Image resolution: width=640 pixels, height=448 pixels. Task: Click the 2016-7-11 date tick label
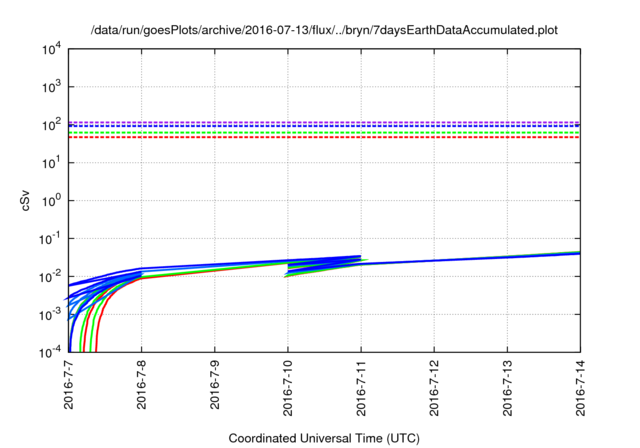[361, 393]
